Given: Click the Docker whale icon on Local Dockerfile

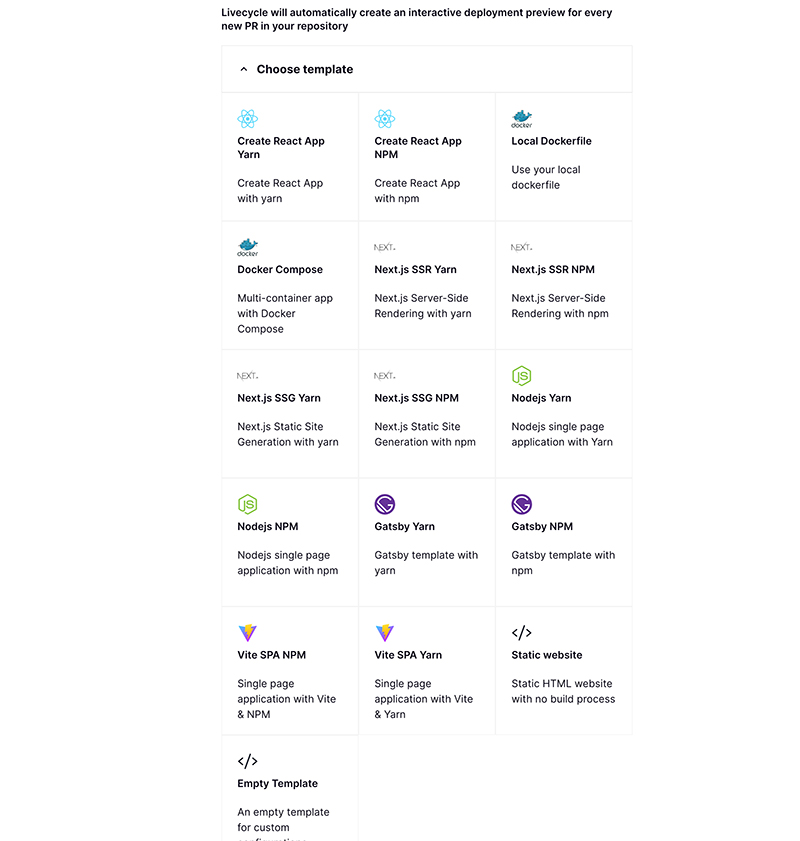Looking at the screenshot, I should (521, 116).
